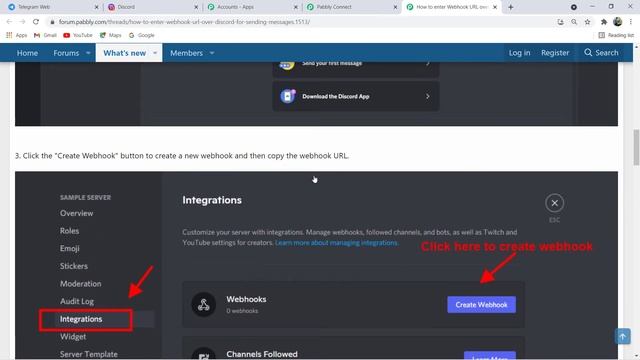Viewport: 640px width, 360px height.
Task: Select Moderation in settings sidebar
Action: pyautogui.click(x=80, y=283)
